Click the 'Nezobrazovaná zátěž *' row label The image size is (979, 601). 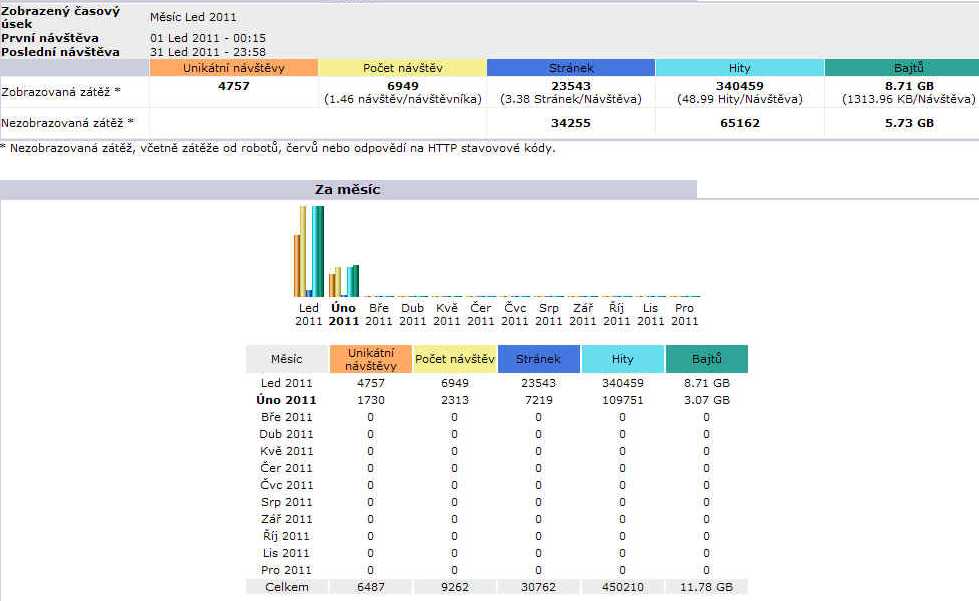coord(67,123)
